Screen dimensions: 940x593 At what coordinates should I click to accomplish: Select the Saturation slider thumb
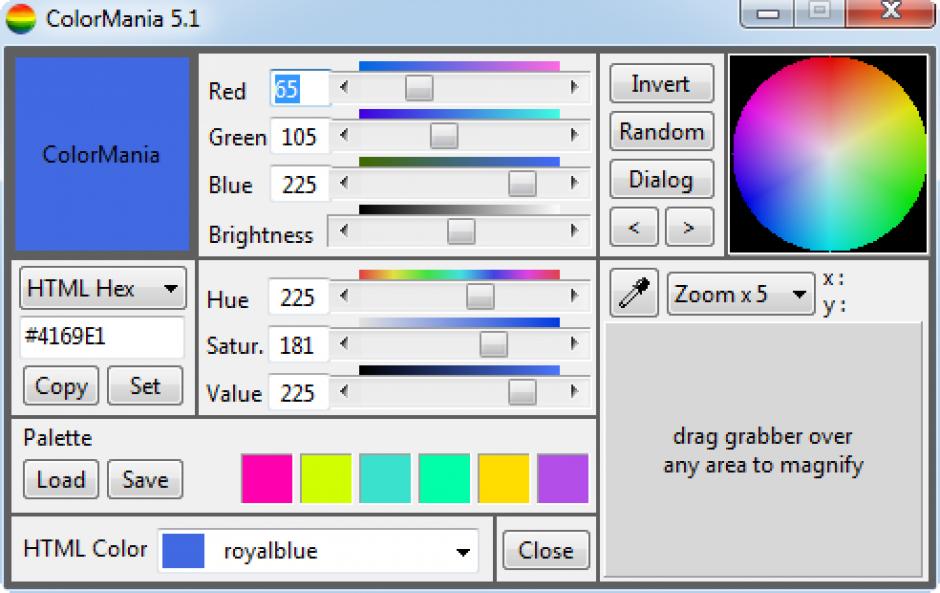coord(493,344)
